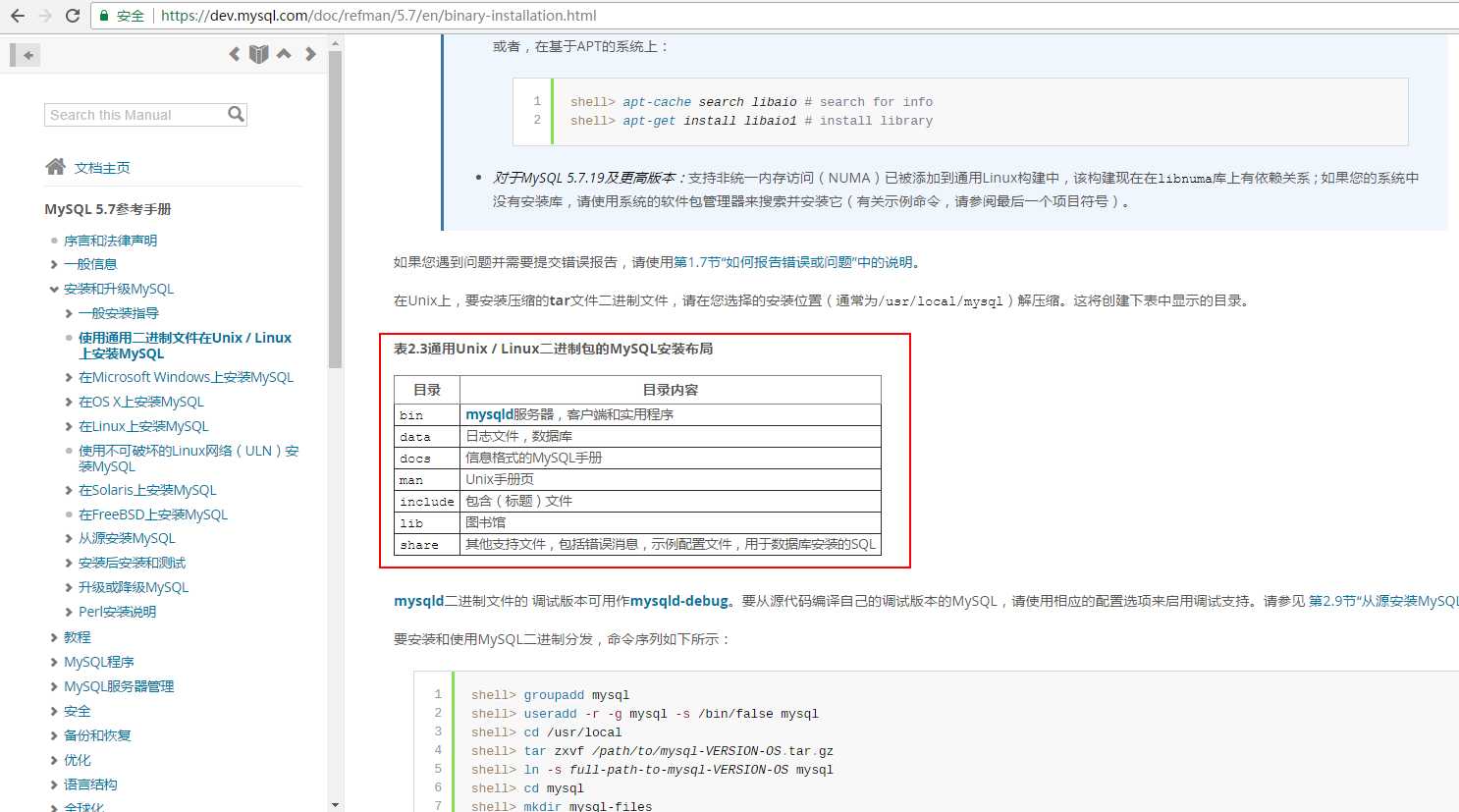
Task: Expand 备份和恢复 section
Action: click(x=54, y=735)
